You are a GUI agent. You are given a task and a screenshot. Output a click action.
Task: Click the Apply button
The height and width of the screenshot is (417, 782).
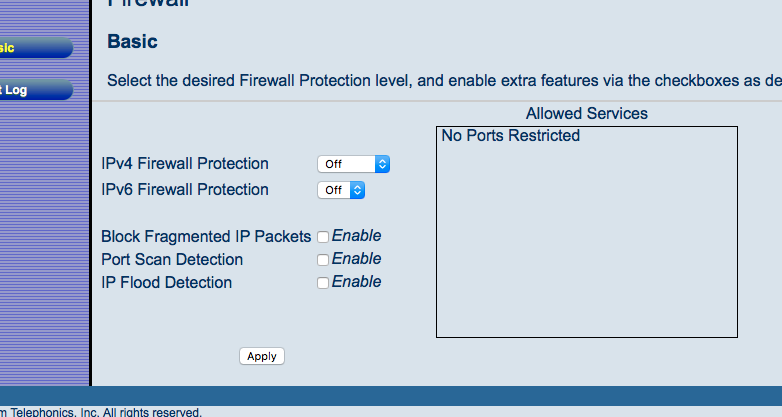(x=262, y=356)
